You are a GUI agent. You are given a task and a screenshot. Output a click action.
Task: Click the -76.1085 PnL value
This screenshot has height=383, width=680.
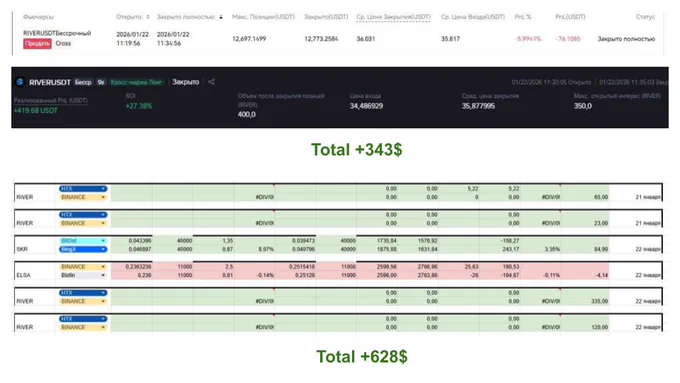568,39
